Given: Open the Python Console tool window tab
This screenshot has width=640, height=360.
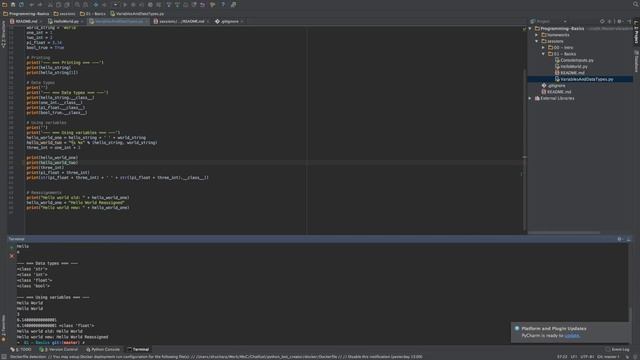Looking at the screenshot, I should tap(103, 349).
